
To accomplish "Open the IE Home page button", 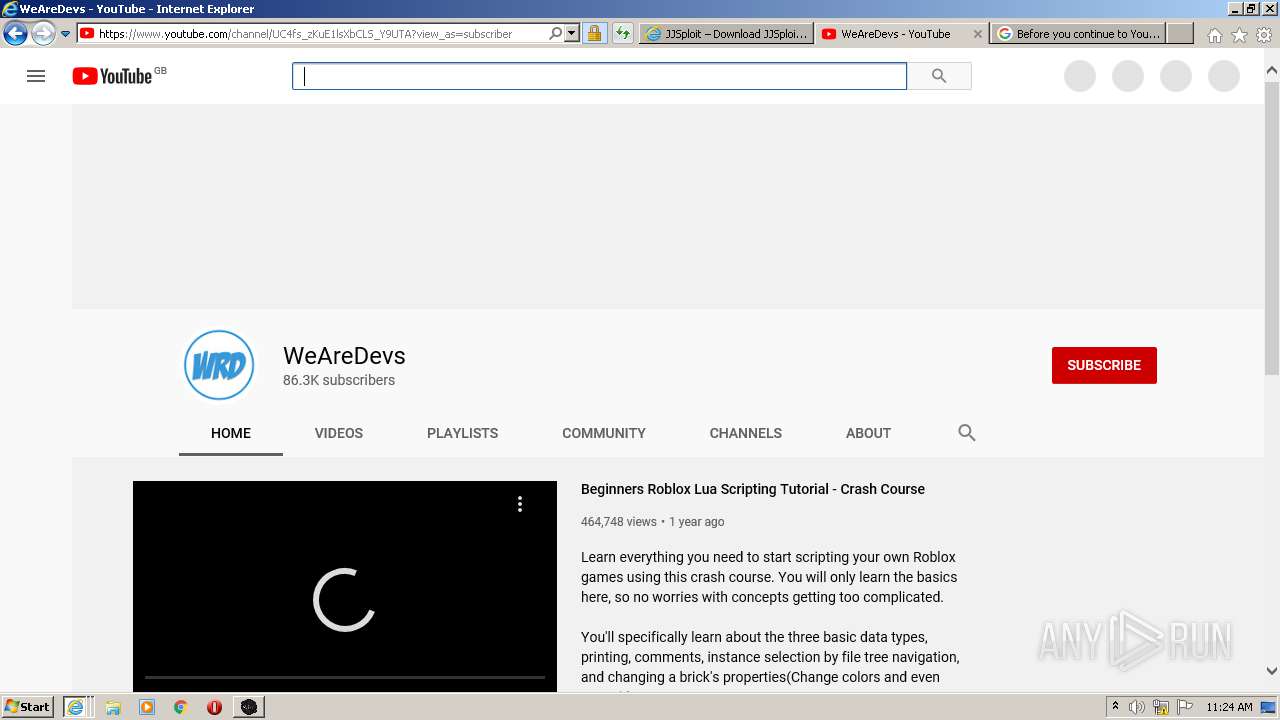I will point(1214,35).
